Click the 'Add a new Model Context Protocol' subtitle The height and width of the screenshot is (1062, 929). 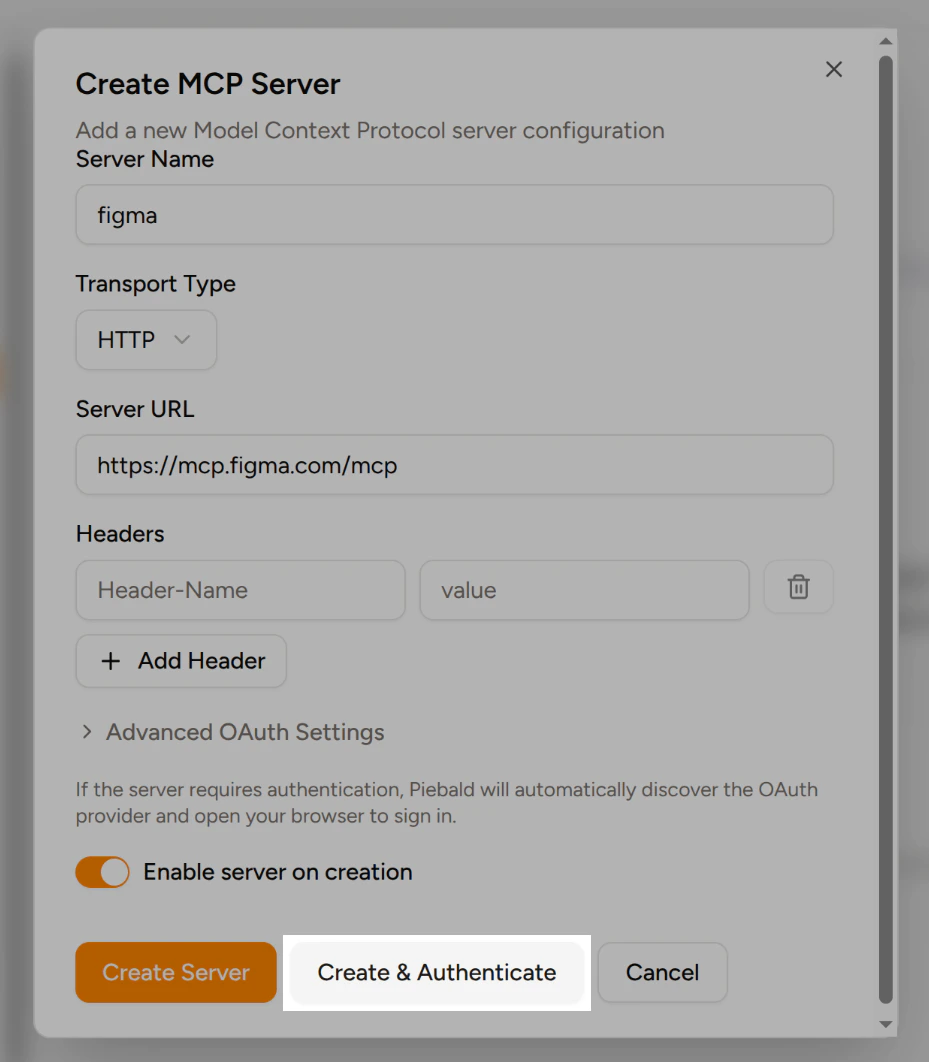coord(370,130)
